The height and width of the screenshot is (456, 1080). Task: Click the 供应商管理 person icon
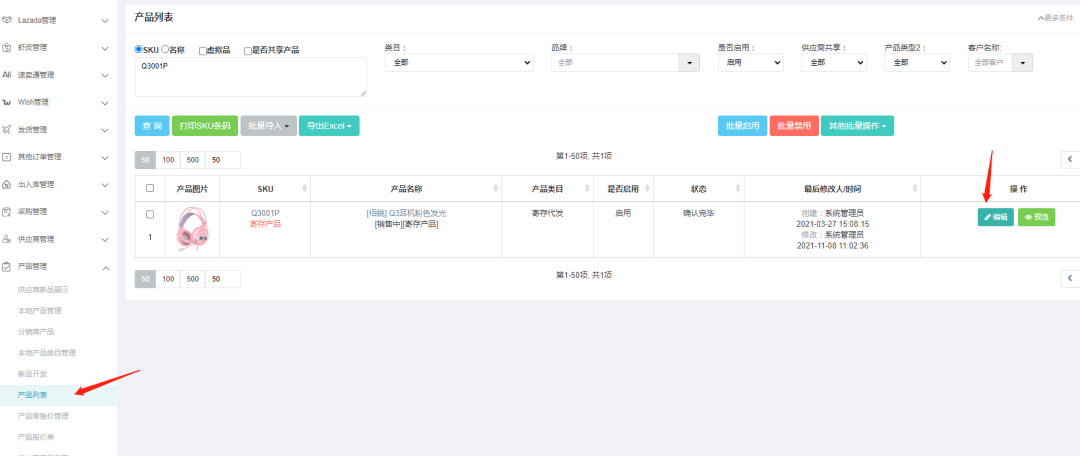(x=7, y=239)
